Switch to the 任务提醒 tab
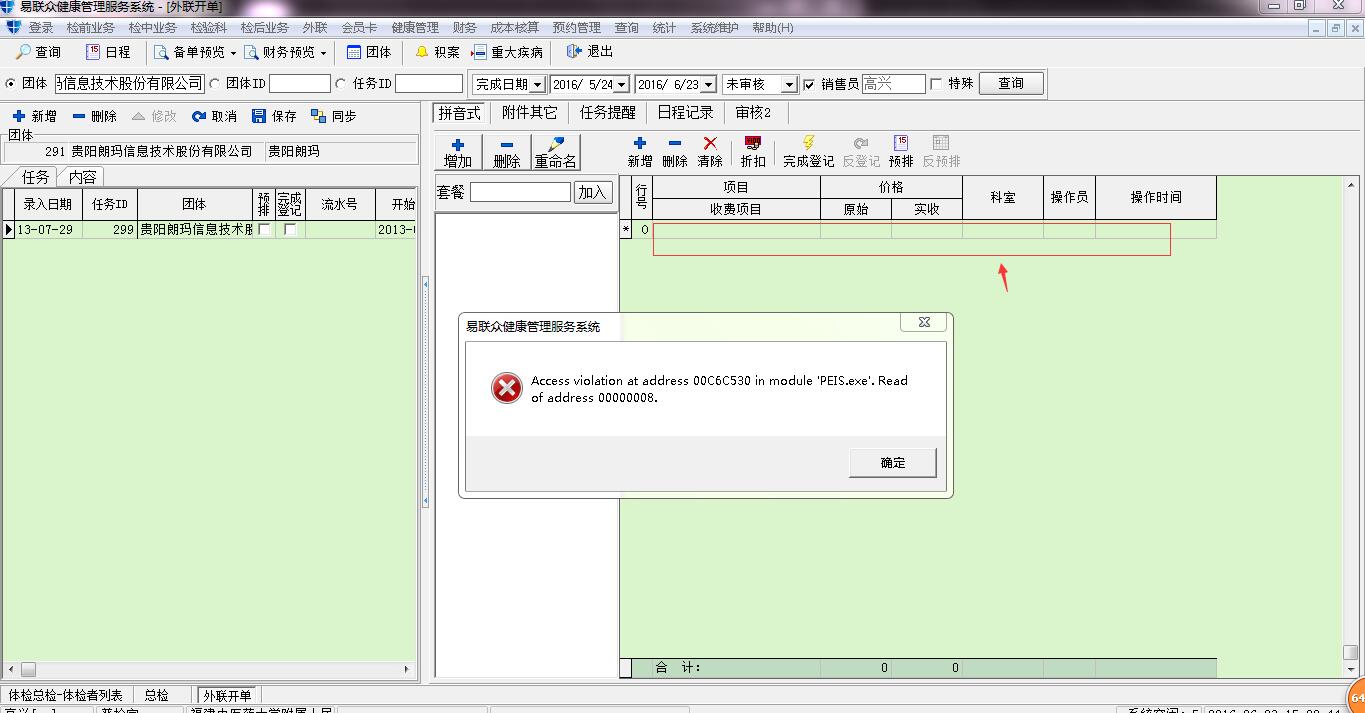This screenshot has width=1365, height=713. click(607, 113)
